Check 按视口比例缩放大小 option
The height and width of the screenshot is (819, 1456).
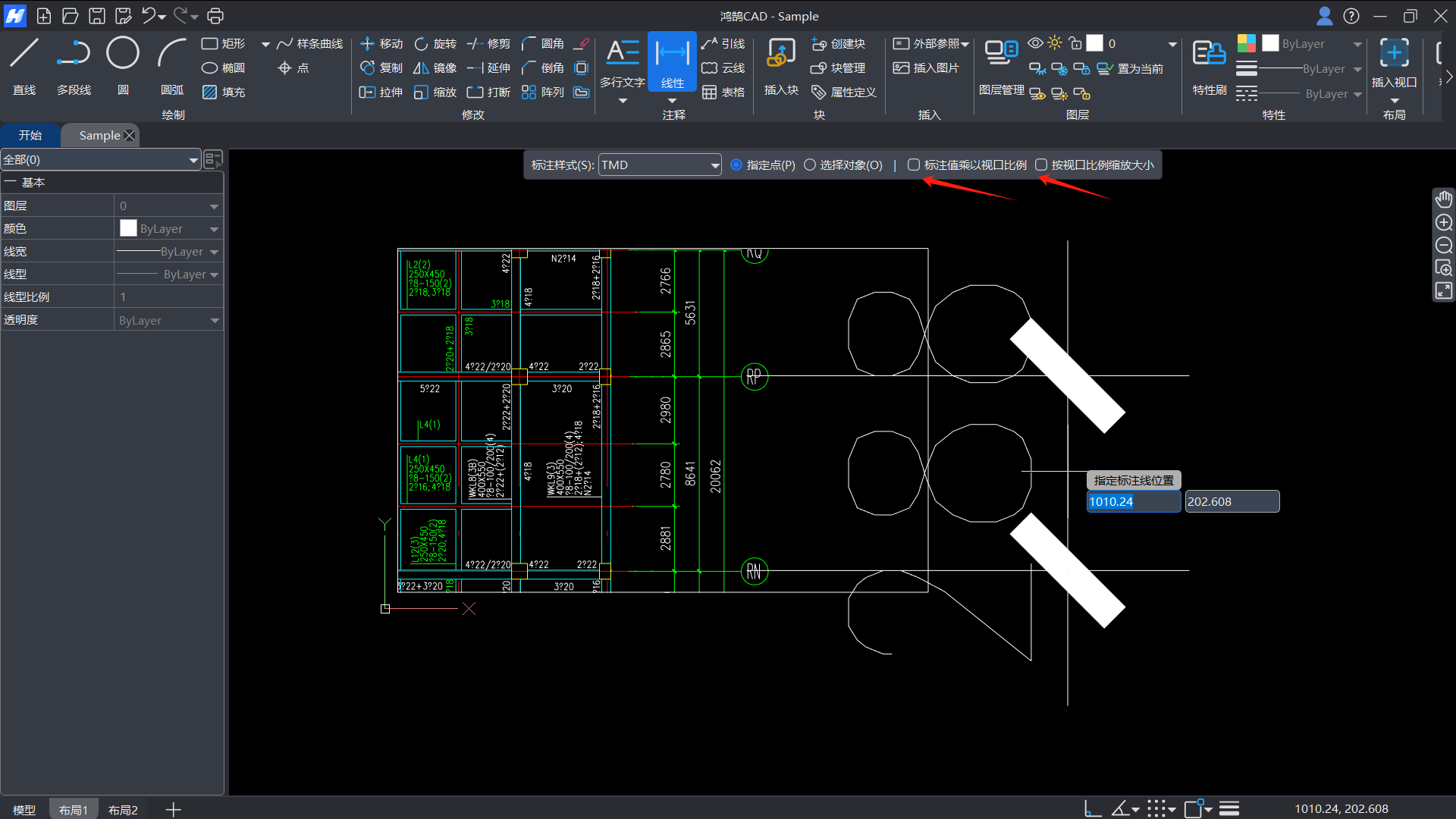coord(1041,165)
